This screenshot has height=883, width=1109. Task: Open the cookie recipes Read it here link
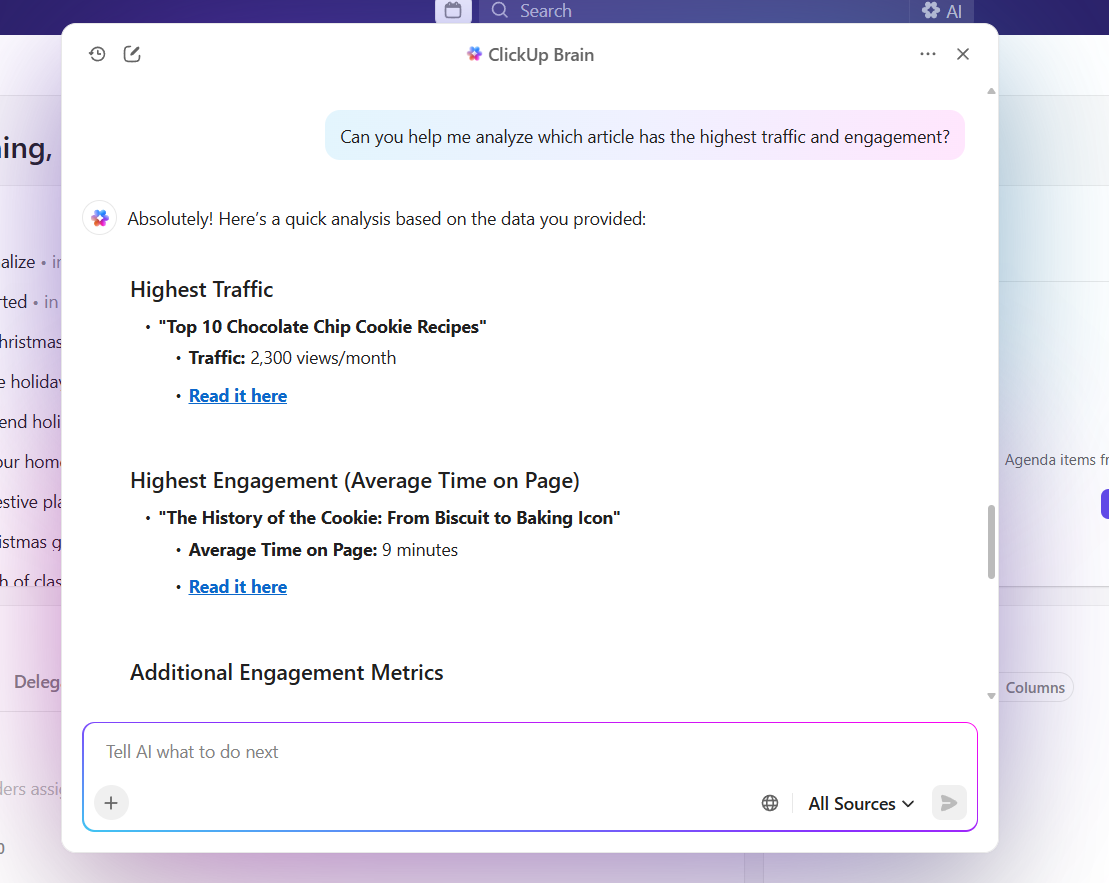[x=237, y=395]
